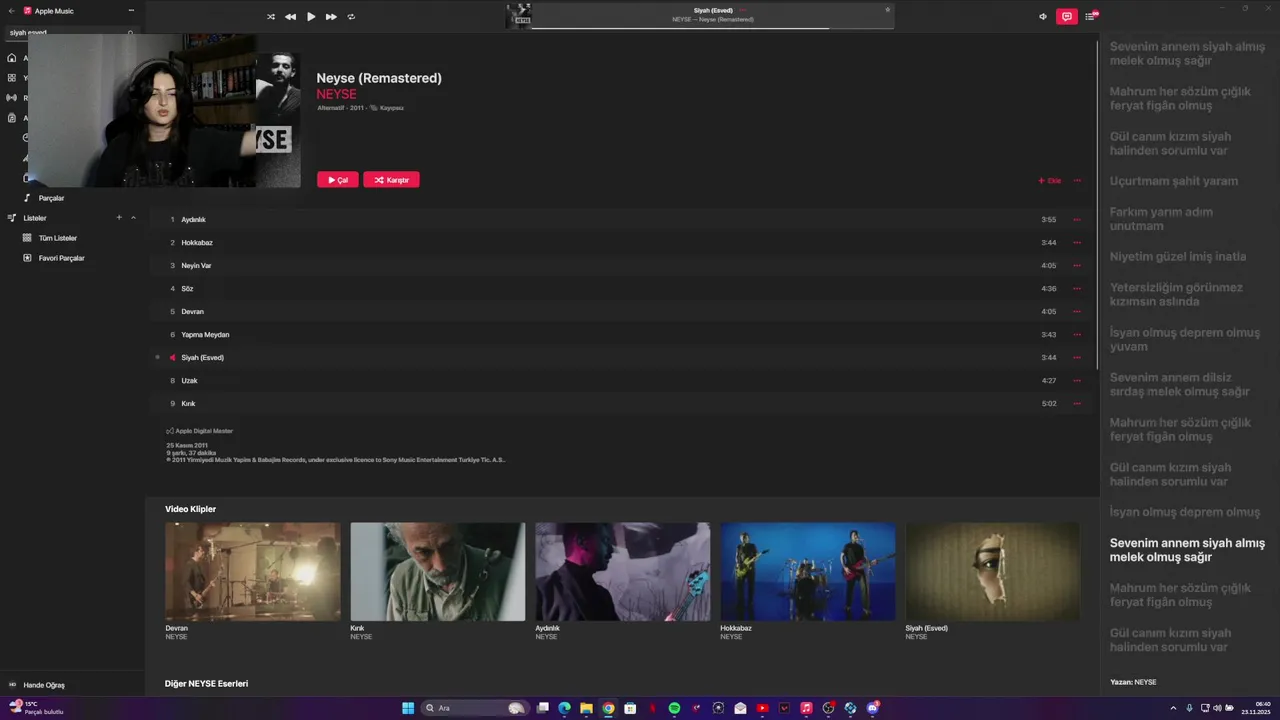Screen dimensions: 1280x720
Task: Toggle the lyrics panel button
Action: tap(1067, 16)
